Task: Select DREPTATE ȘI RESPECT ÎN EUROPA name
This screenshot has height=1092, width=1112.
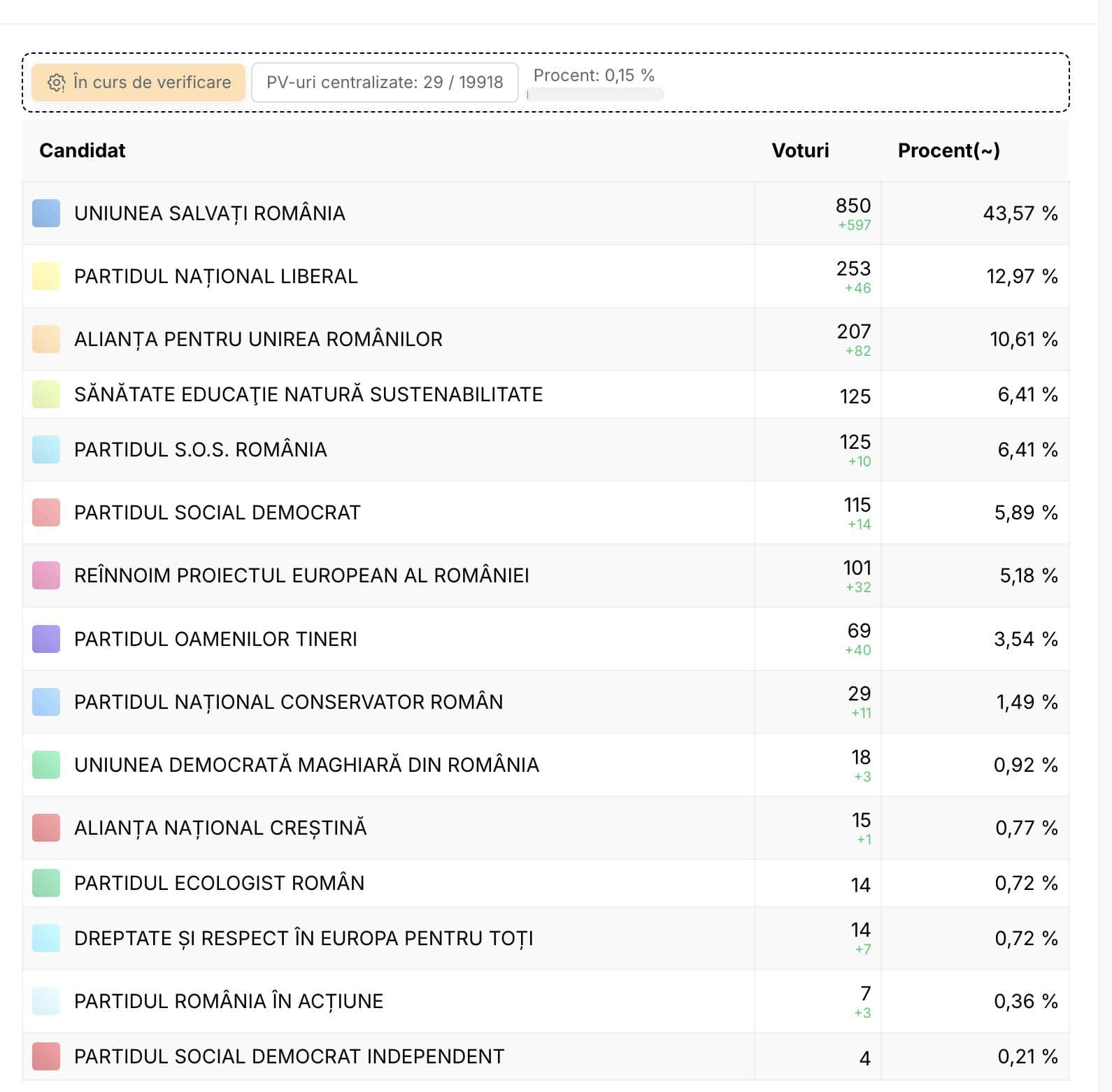Action: point(304,938)
